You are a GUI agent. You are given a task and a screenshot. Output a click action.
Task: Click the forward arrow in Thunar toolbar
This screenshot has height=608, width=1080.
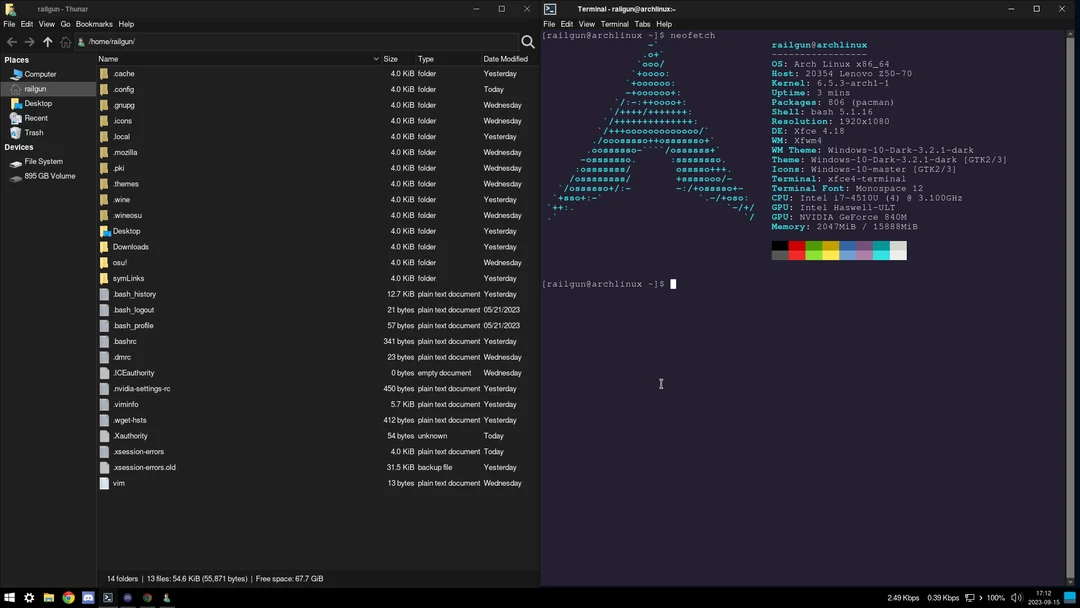[29, 41]
